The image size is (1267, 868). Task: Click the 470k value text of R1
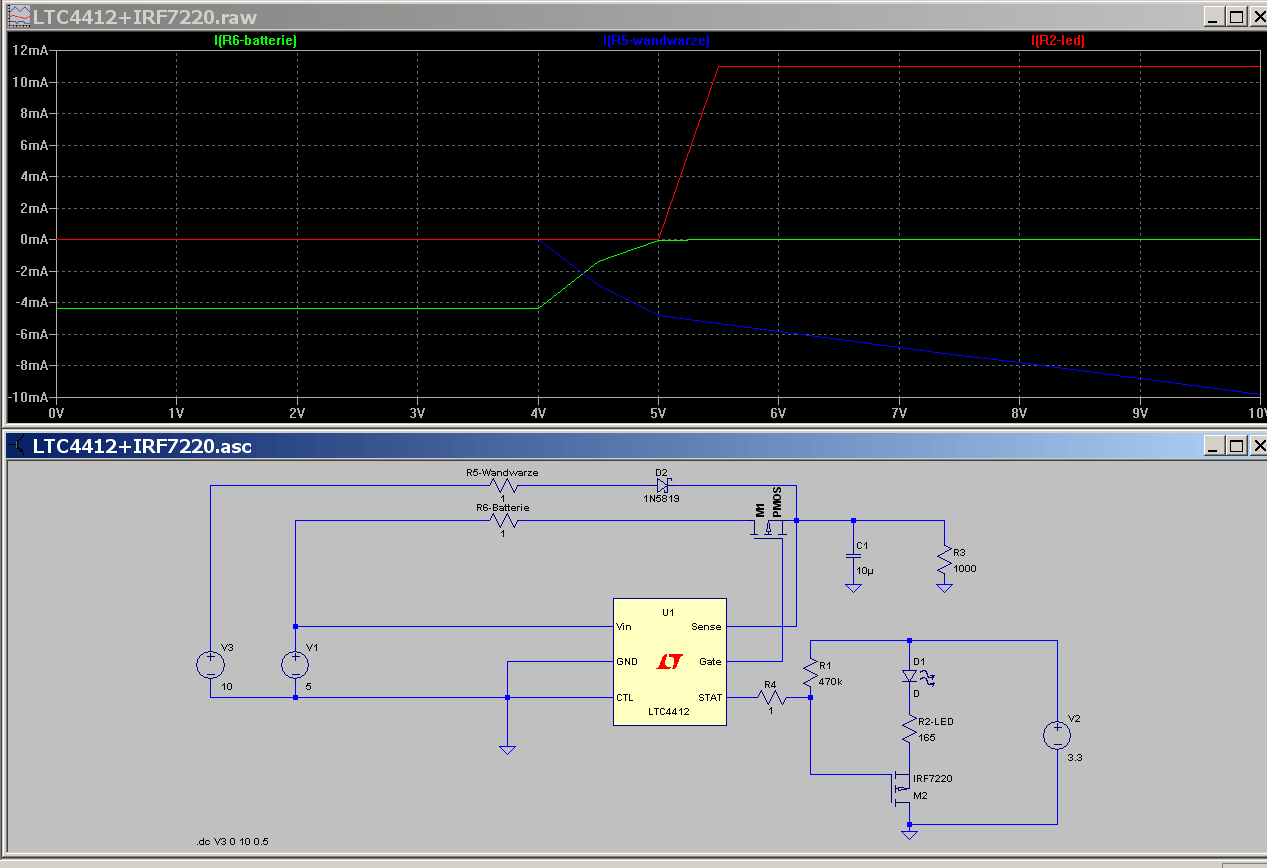point(829,681)
